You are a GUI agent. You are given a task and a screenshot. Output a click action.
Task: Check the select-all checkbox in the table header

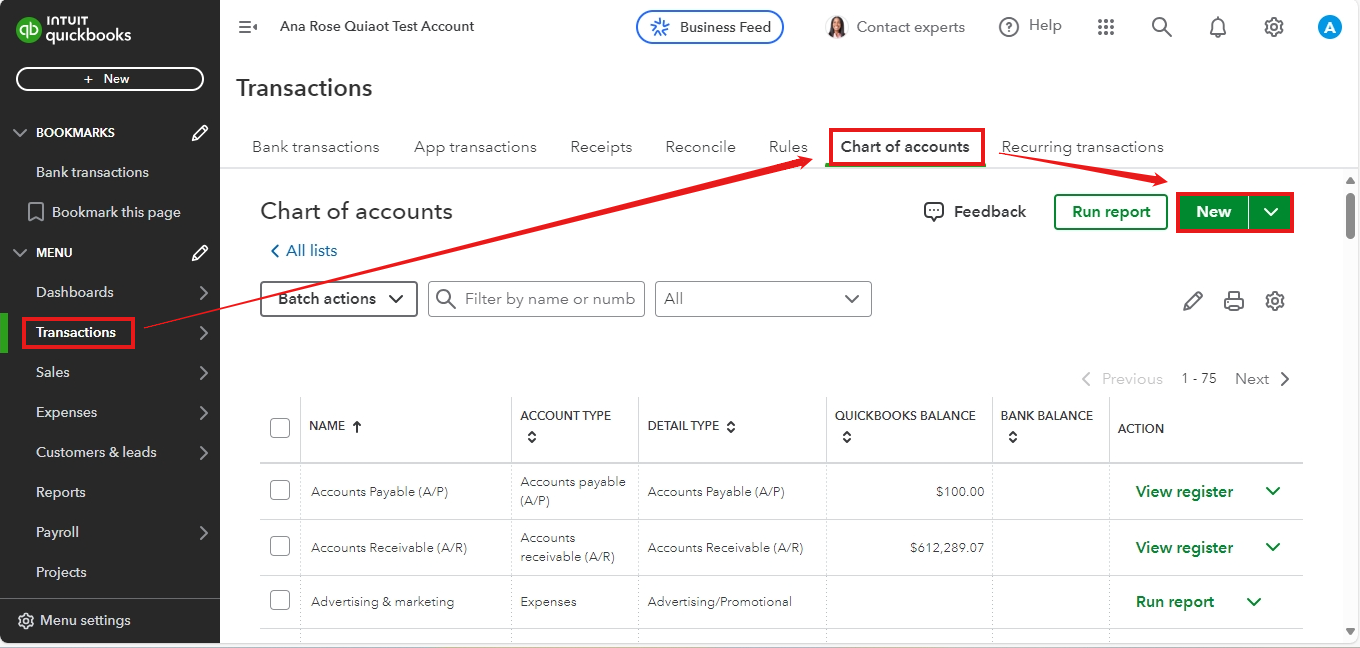click(279, 427)
